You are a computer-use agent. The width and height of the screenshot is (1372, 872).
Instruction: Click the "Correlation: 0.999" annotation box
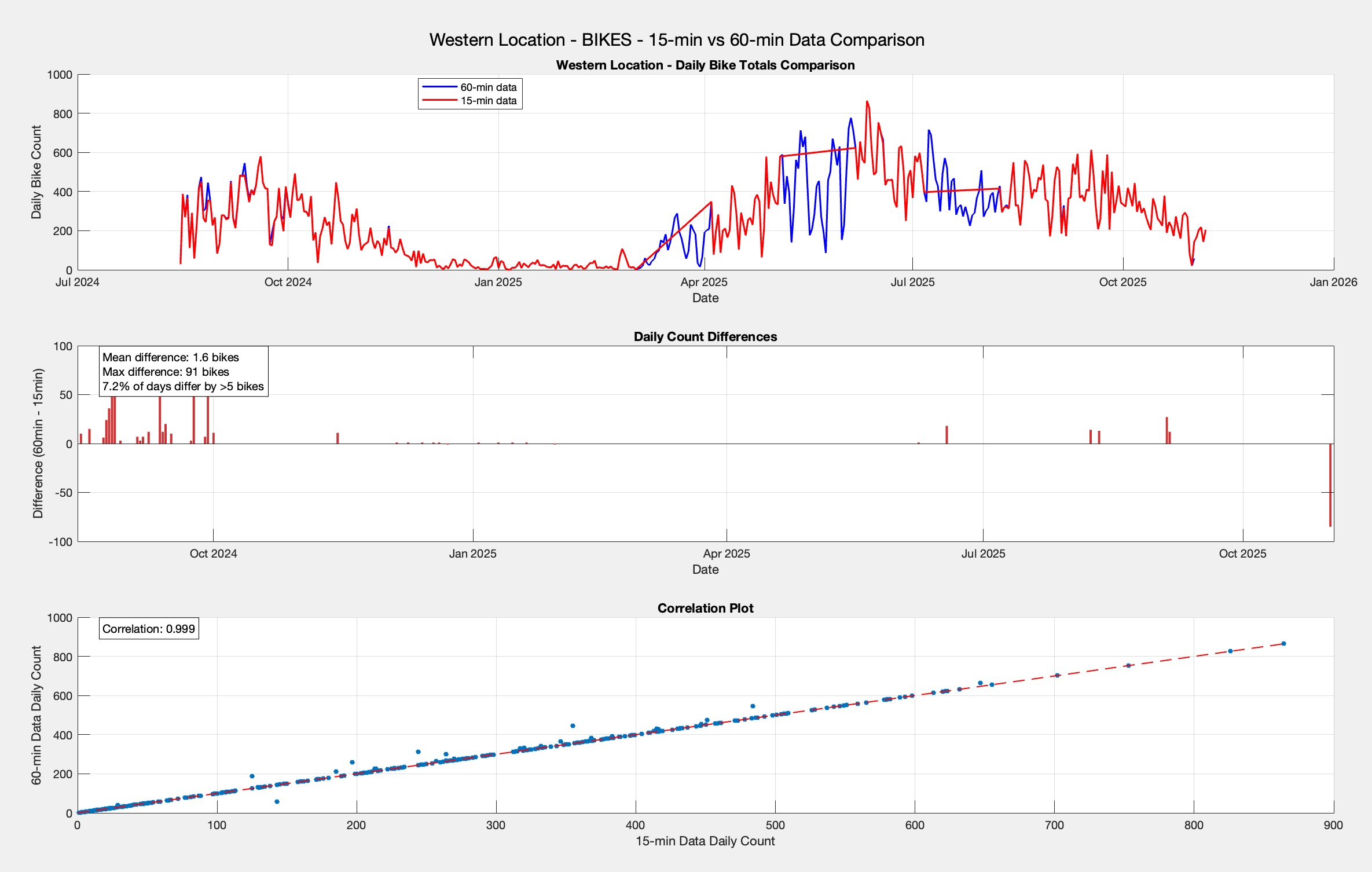click(x=149, y=629)
